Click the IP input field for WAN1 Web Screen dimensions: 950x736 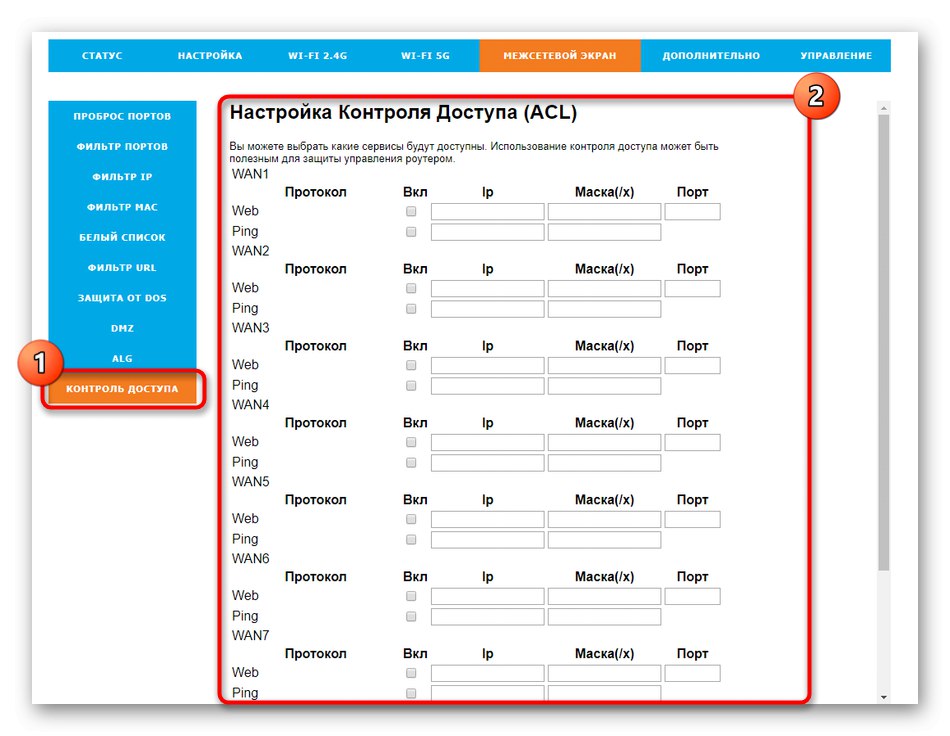coord(486,211)
